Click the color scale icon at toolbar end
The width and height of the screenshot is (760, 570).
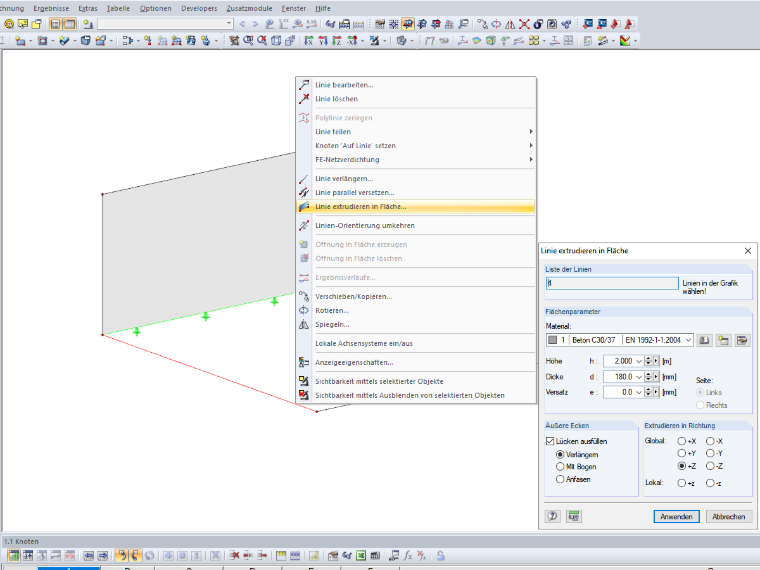click(x=625, y=41)
